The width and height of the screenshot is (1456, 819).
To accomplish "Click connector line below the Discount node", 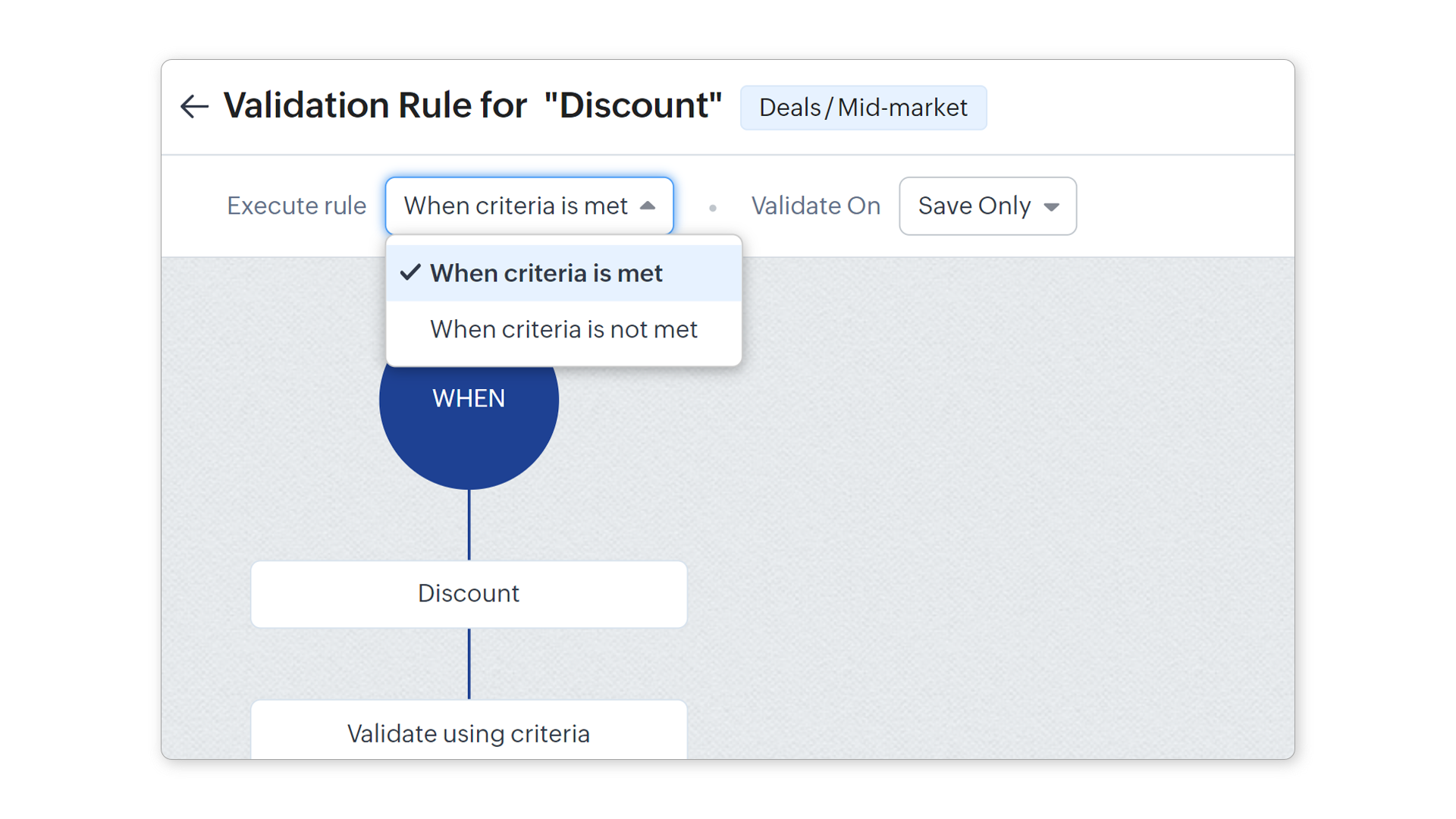I will (x=469, y=664).
